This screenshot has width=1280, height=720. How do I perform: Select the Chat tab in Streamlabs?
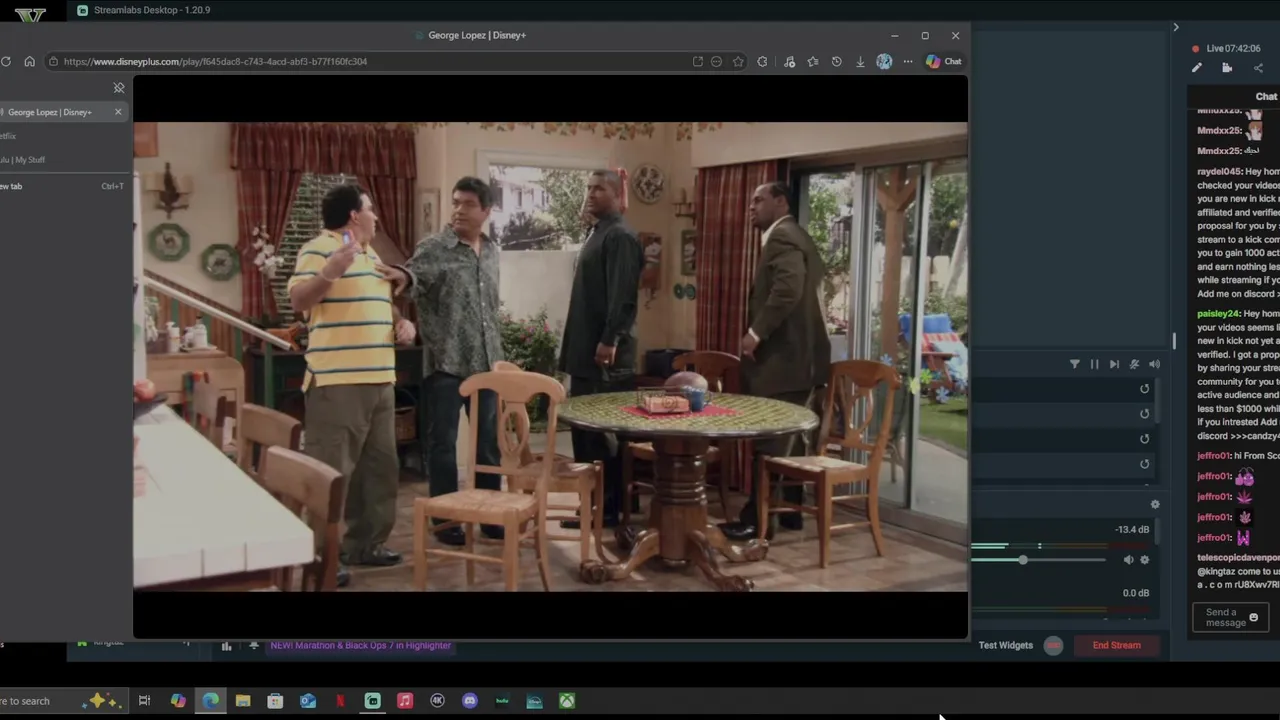tap(1266, 97)
